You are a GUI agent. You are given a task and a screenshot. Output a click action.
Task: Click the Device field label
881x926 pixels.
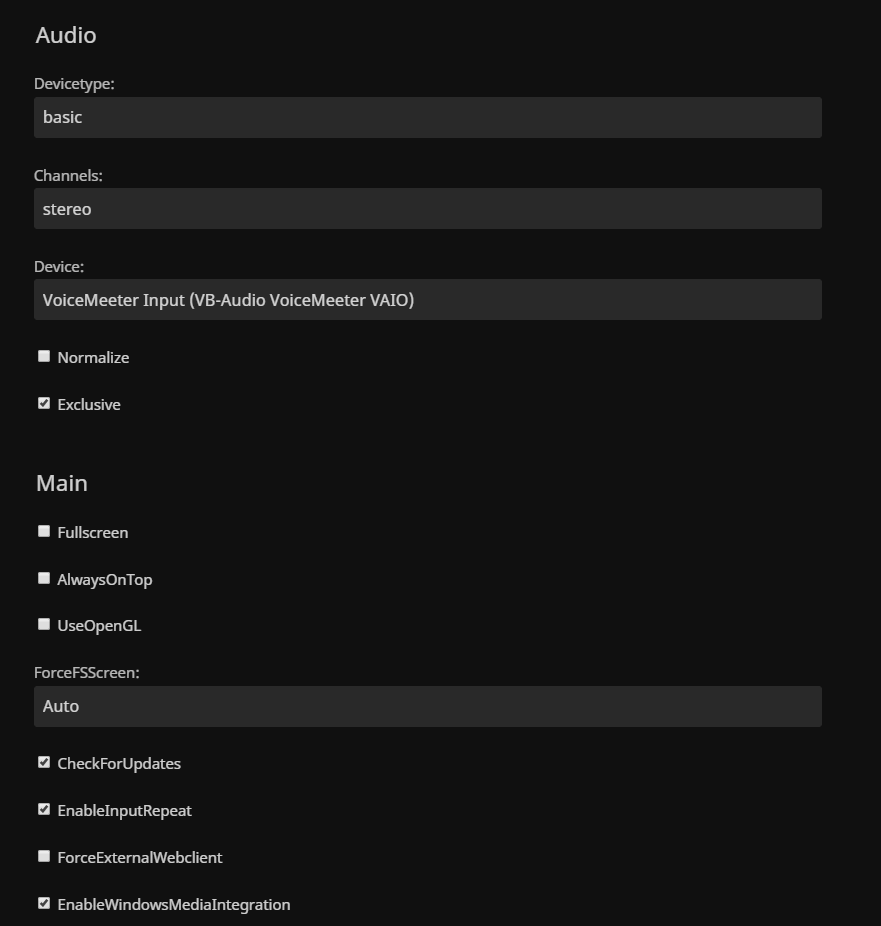pyautogui.click(x=59, y=267)
